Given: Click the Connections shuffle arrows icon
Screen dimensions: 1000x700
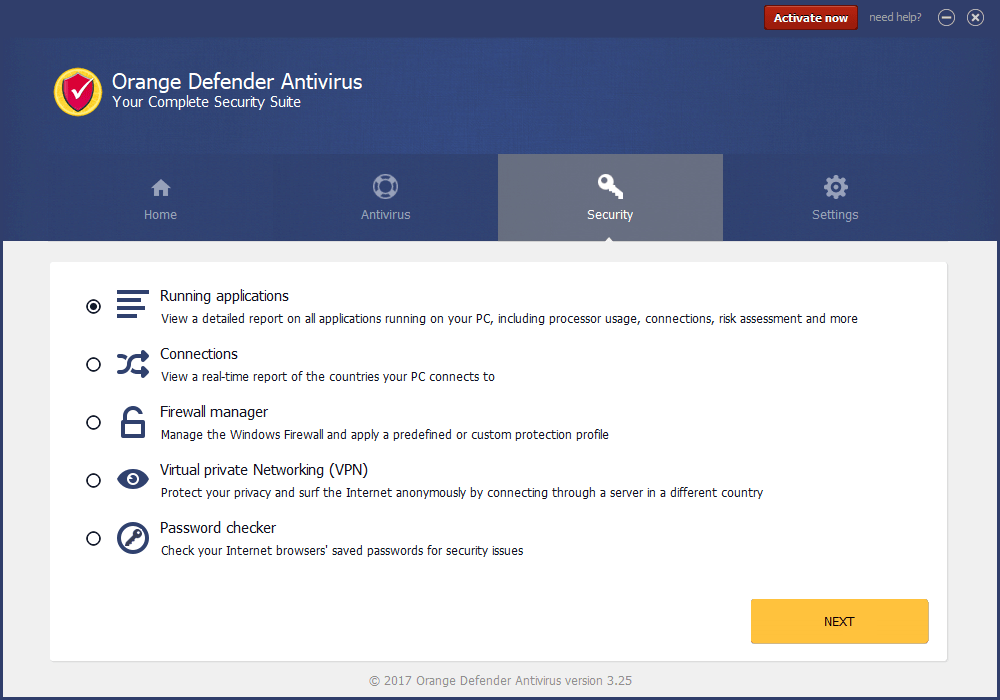Looking at the screenshot, I should [x=132, y=364].
